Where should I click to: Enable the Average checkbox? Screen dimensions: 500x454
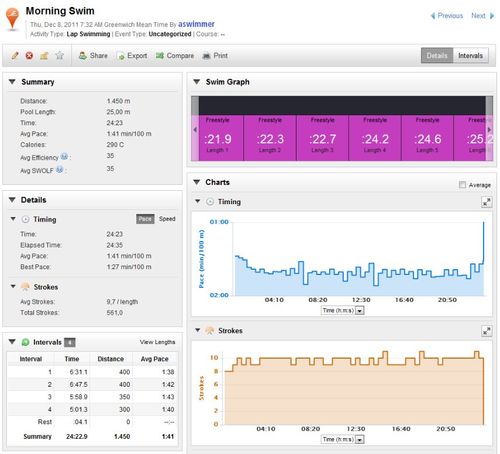[462, 185]
